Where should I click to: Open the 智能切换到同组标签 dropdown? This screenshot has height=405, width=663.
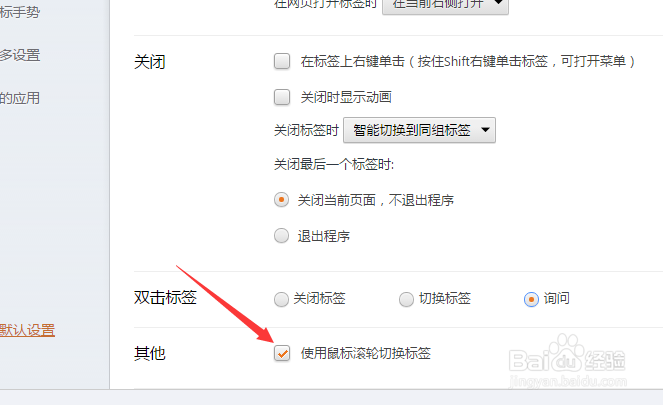(419, 130)
